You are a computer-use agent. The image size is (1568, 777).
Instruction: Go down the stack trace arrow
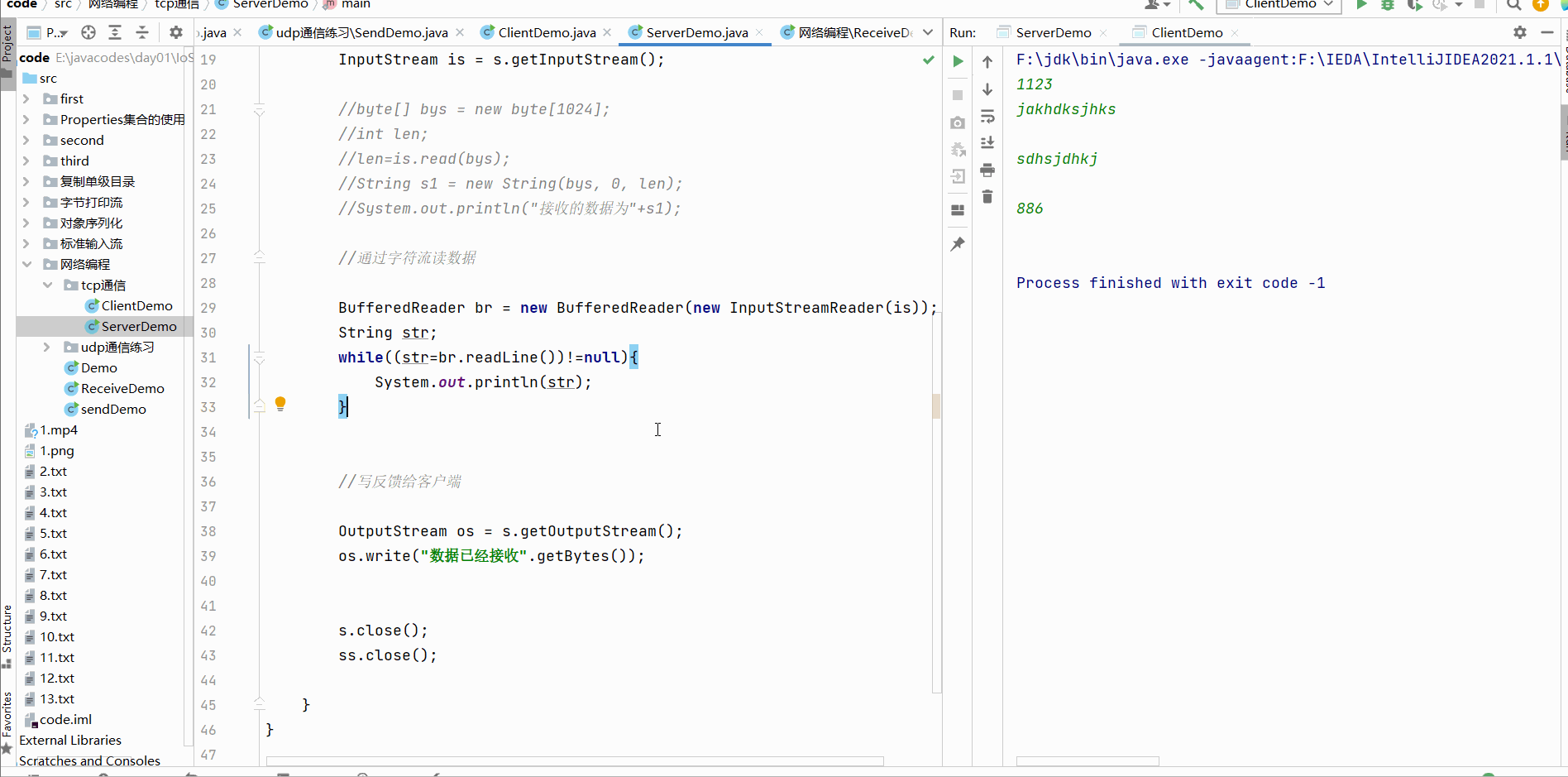[x=987, y=89]
